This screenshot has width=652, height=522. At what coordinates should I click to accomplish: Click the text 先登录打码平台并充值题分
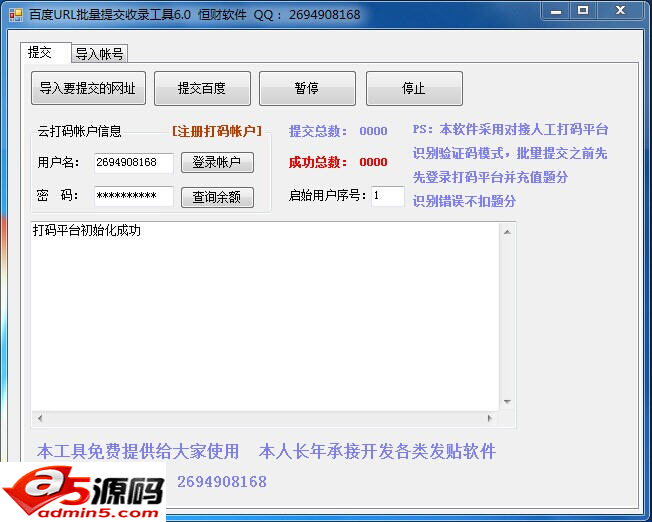pyautogui.click(x=490, y=178)
